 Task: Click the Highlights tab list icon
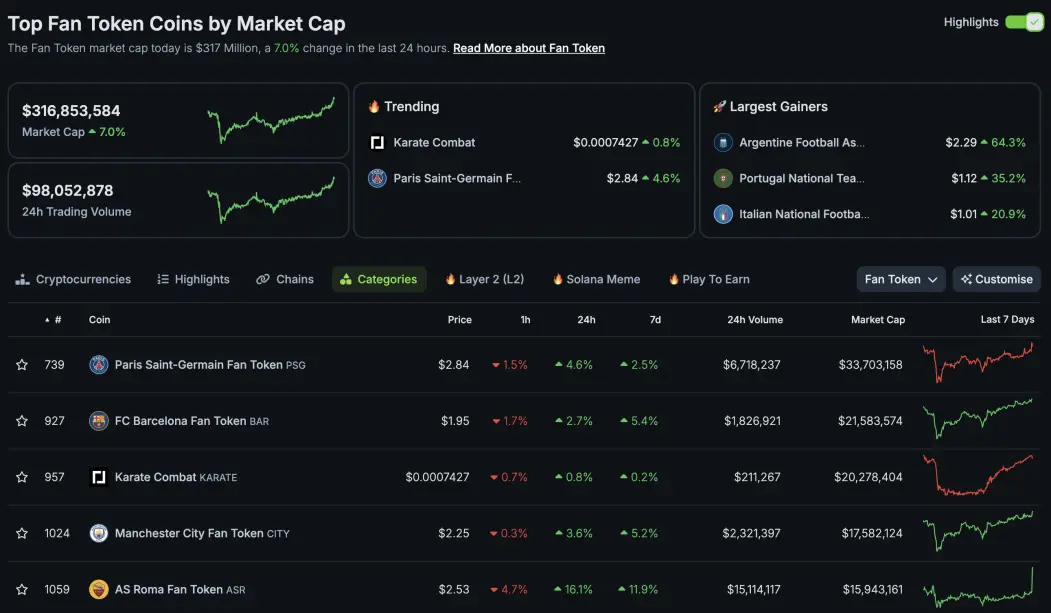click(163, 279)
